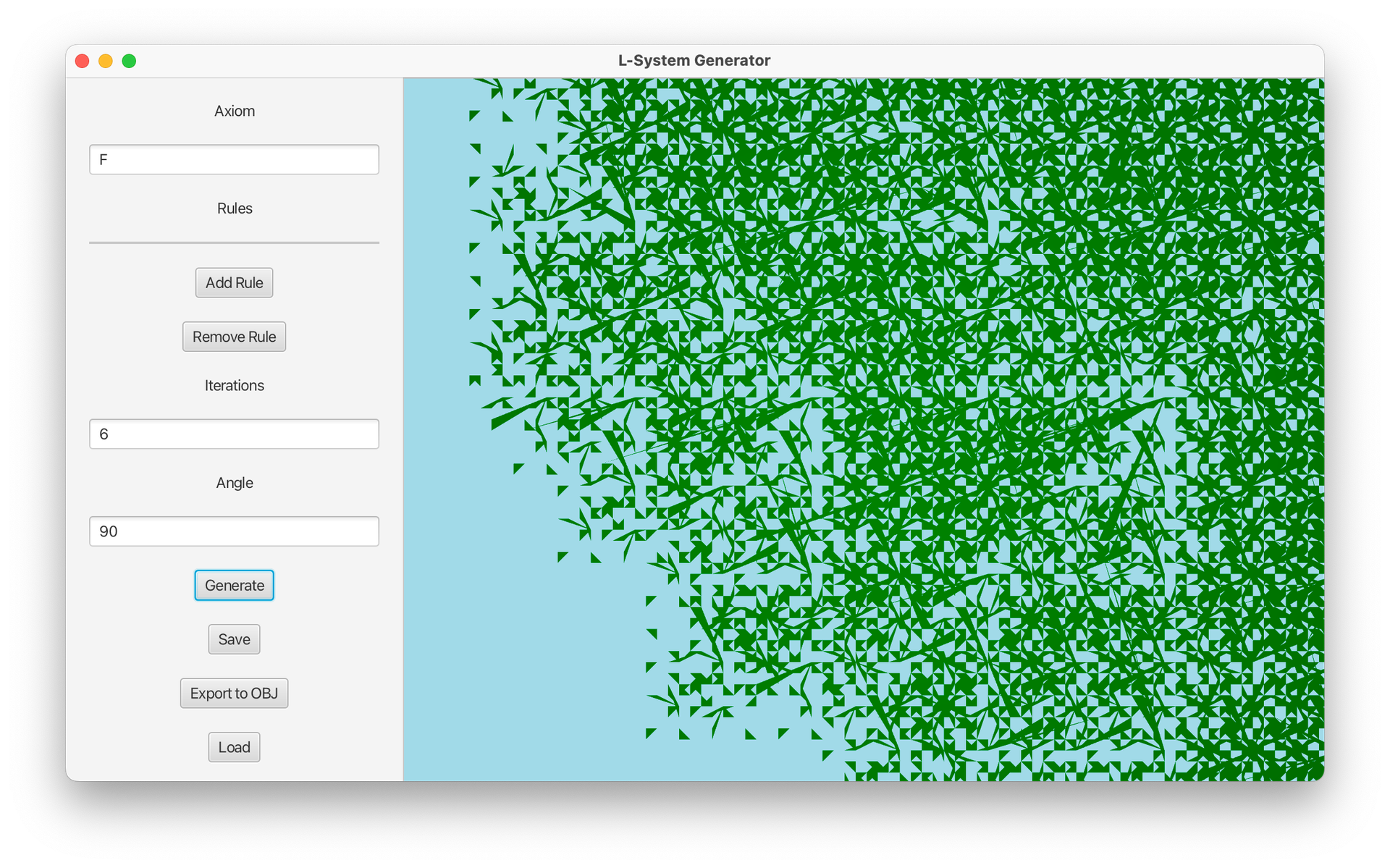
Task: Load a saved L-system
Action: (234, 747)
